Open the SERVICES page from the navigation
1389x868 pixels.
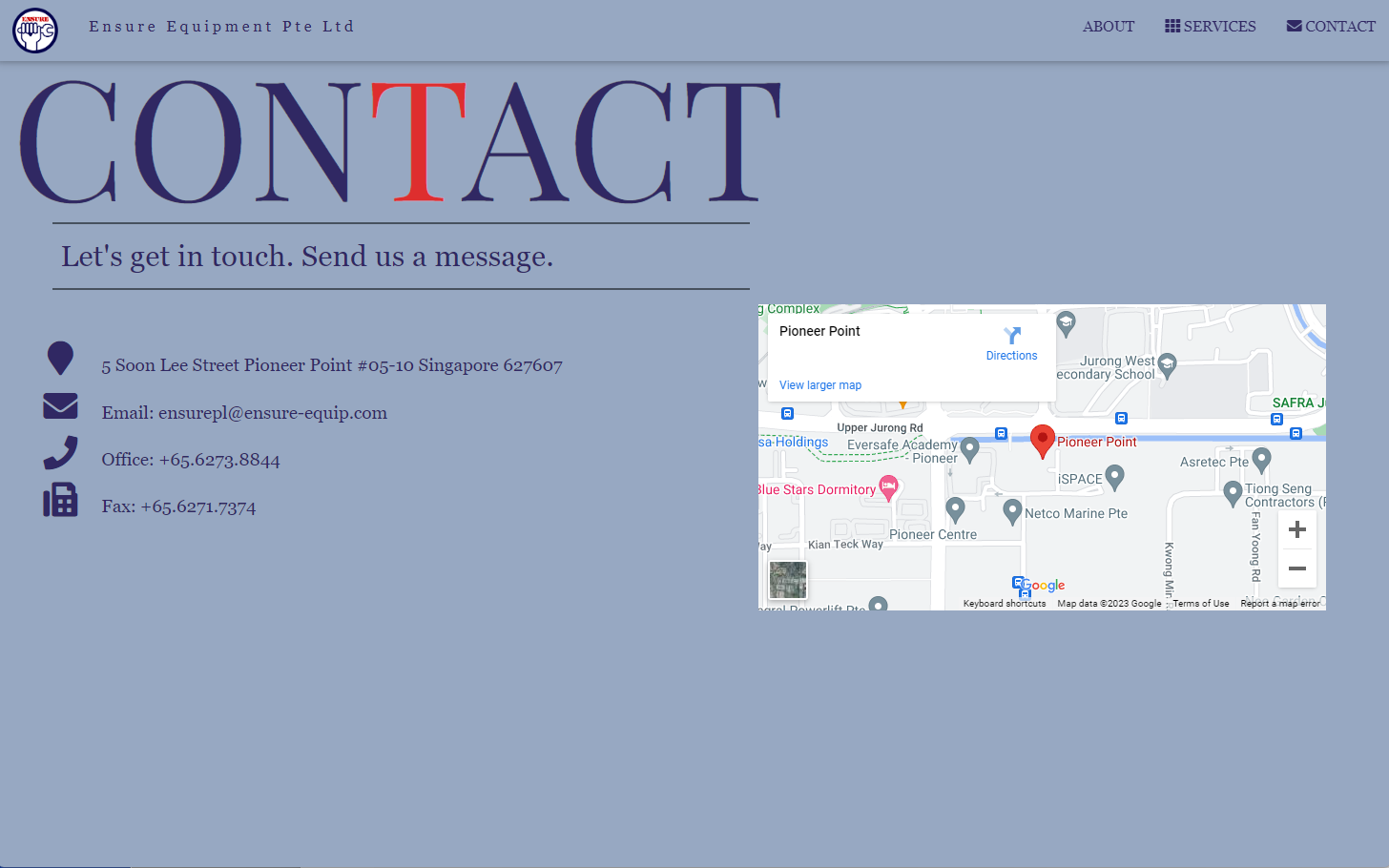pyautogui.click(x=1219, y=26)
